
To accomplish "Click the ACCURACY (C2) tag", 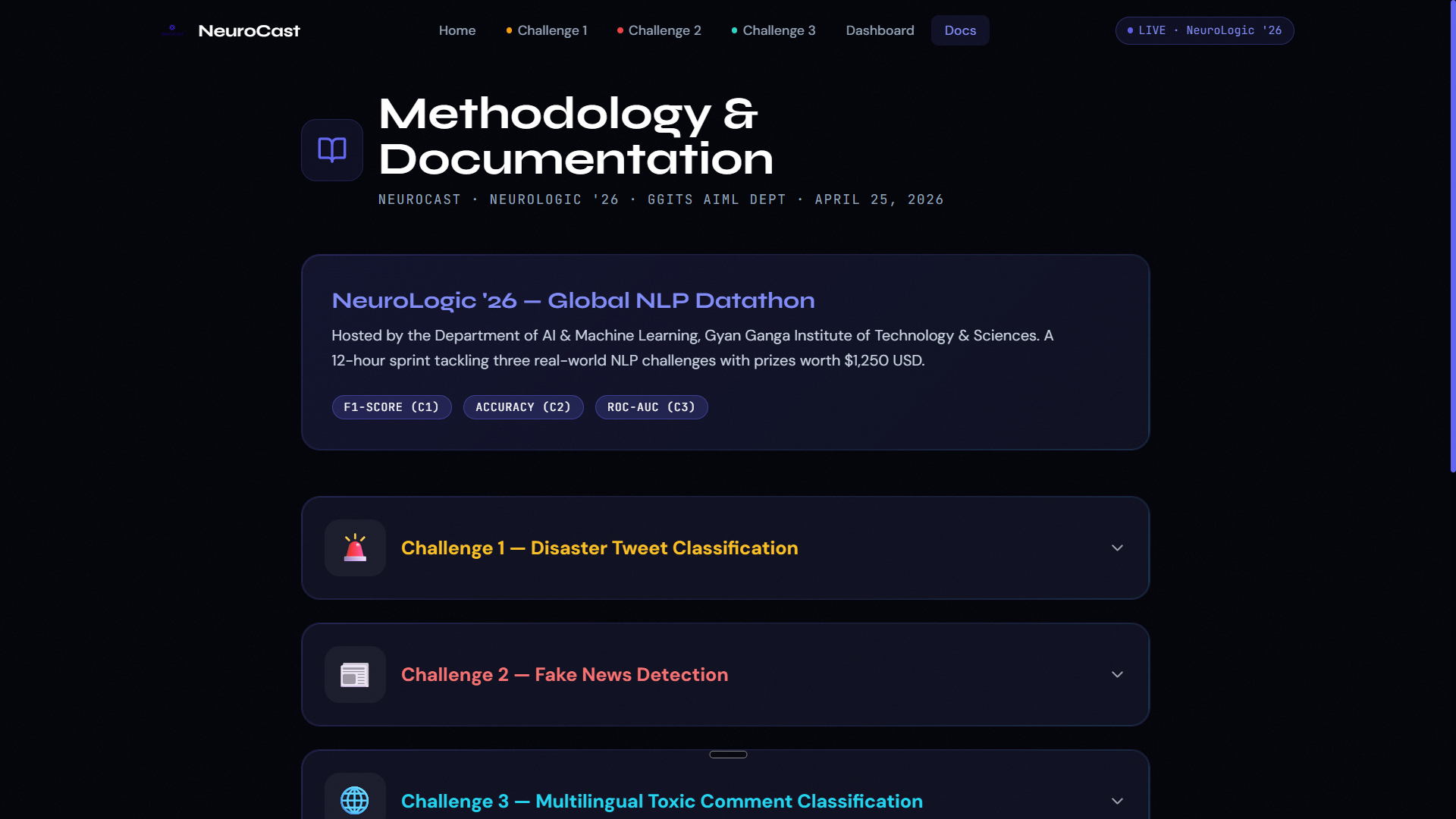I will (523, 407).
